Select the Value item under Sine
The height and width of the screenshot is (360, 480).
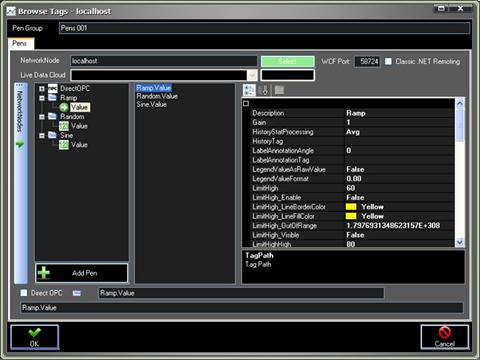click(79, 145)
